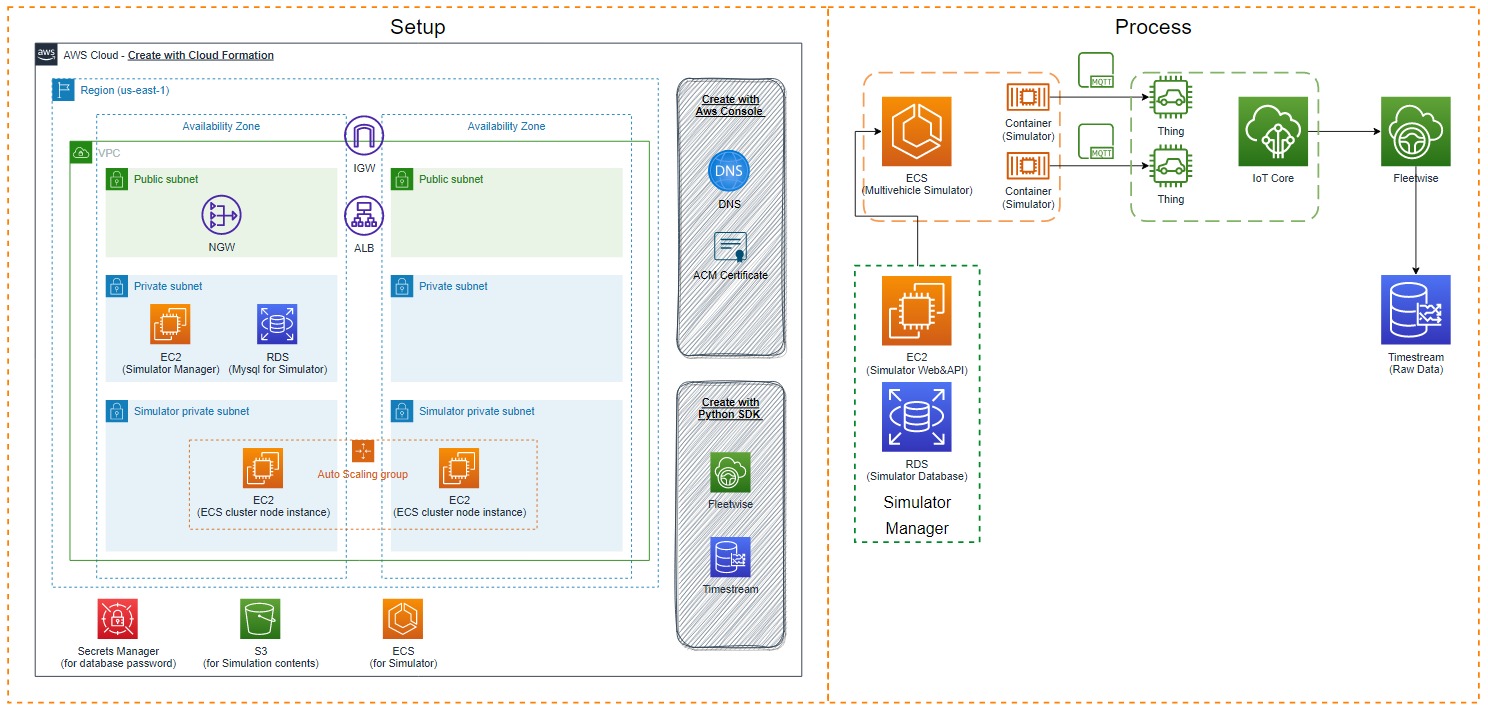Select the IoT Core label
Screen dimensions: 1488x706
pyautogui.click(x=1273, y=178)
